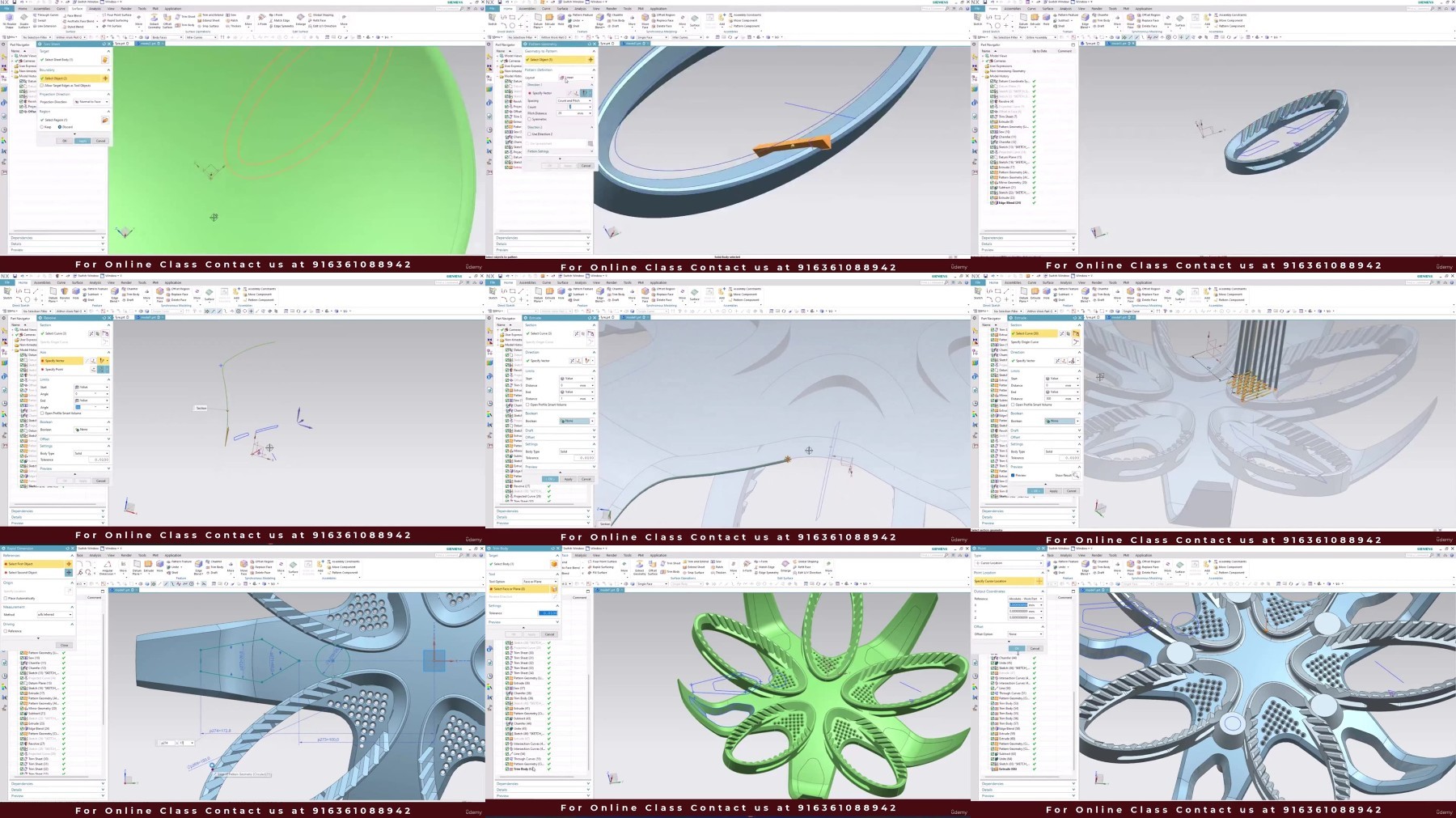Enable Allow Target Edges as Tool Objects checkbox

41,85
